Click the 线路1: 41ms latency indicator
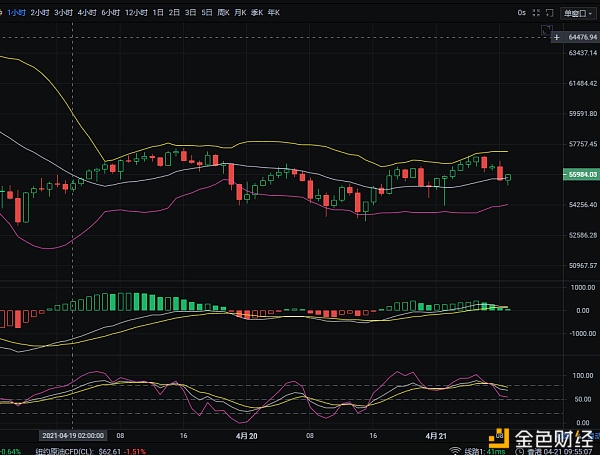The image size is (600, 455). coord(484,452)
